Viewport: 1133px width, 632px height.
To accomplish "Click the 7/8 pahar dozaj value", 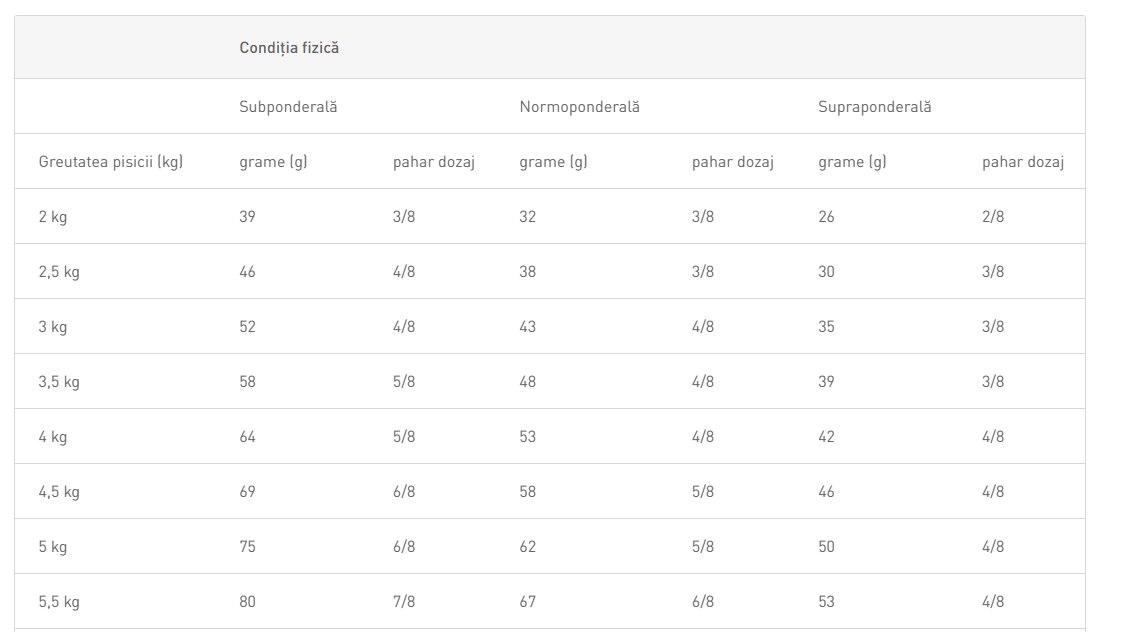I will pos(404,601).
